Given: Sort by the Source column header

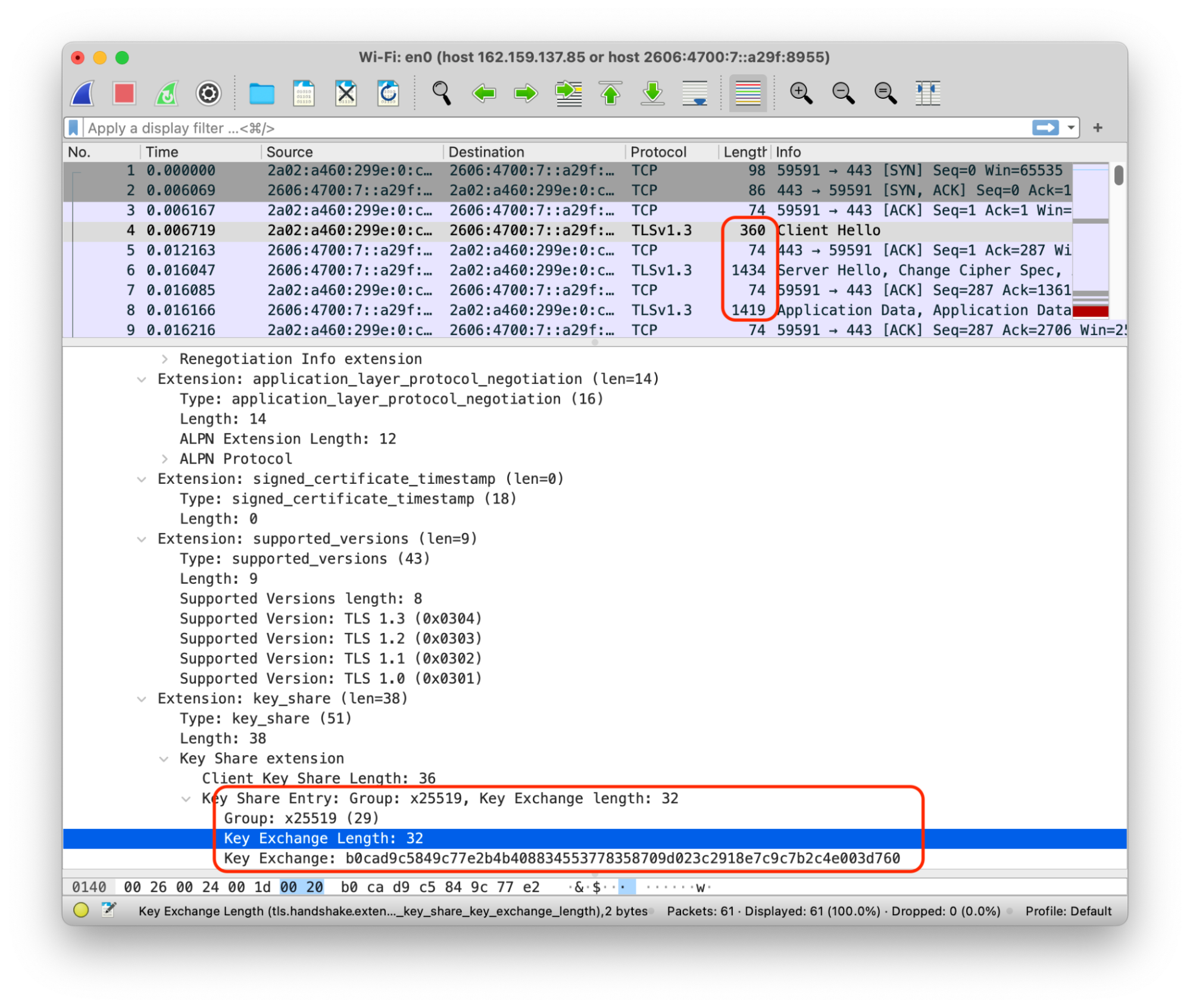Looking at the screenshot, I should coord(289,152).
